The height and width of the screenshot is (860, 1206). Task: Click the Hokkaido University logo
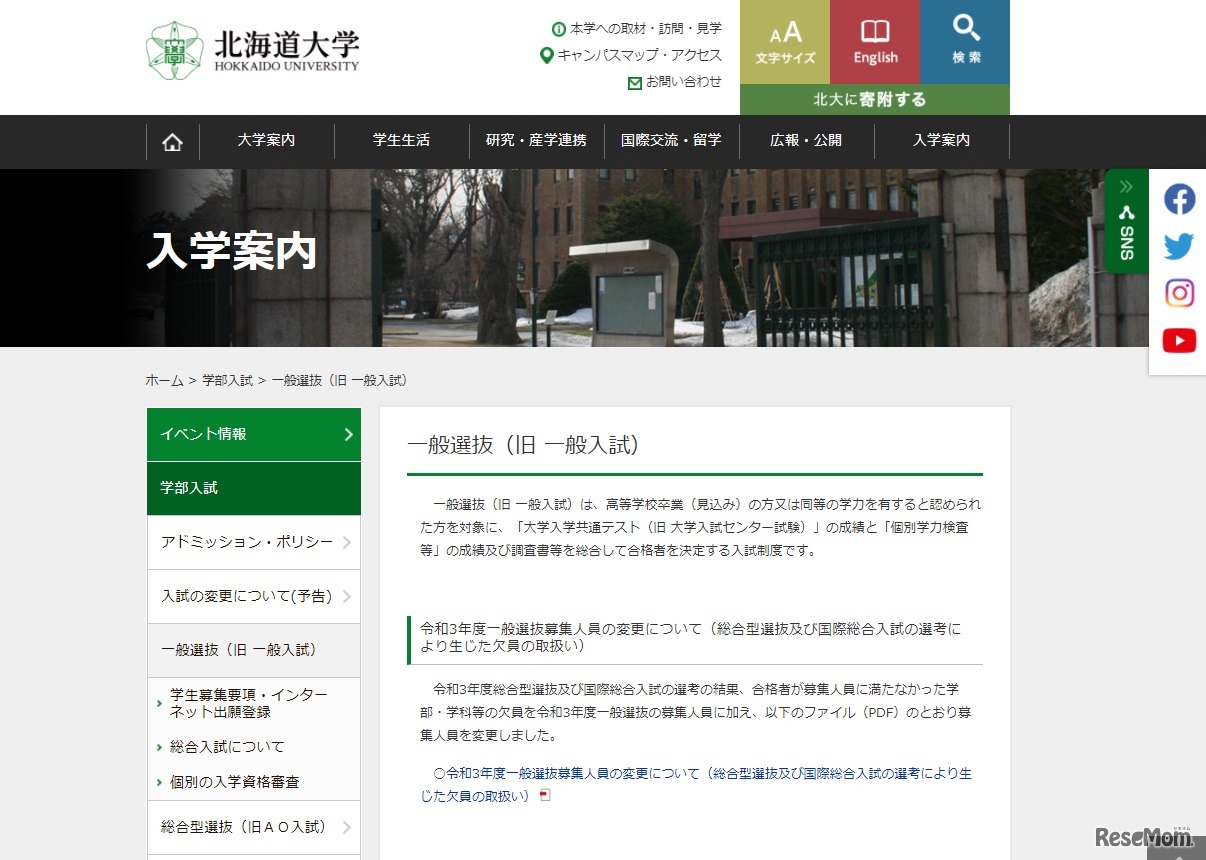click(x=253, y=47)
